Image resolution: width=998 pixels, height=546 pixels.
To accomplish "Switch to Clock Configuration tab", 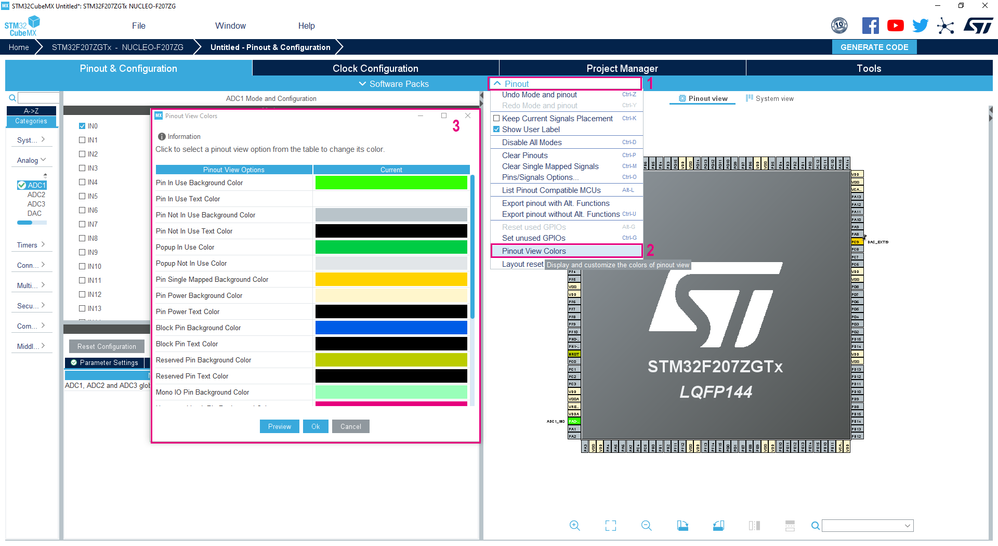I will coord(376,68).
